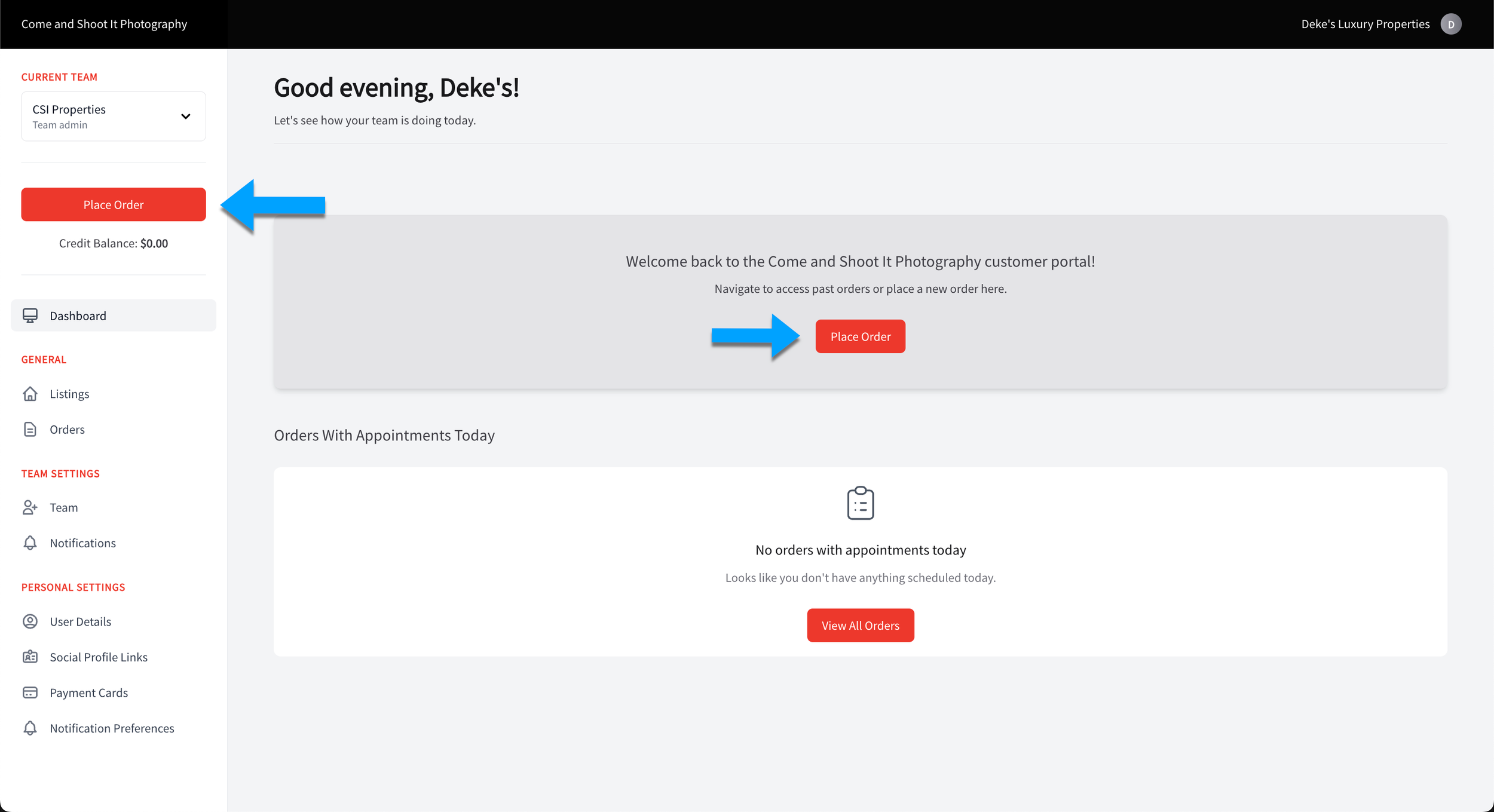
Task: Click the Notification Preferences bell icon
Action: point(30,728)
